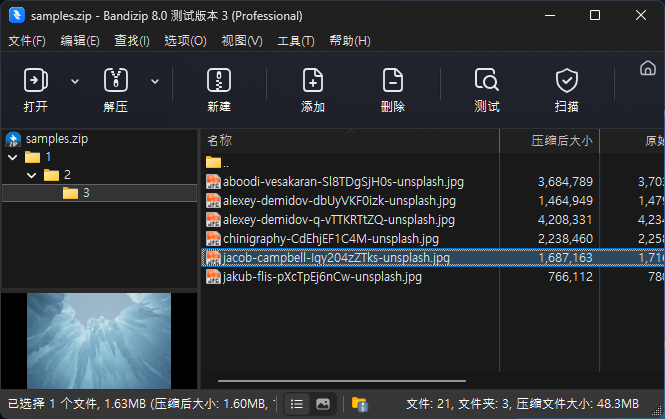This screenshot has height=419, width=665.
Task: Collapse folder 1 in the tree
Action: click(x=12, y=157)
